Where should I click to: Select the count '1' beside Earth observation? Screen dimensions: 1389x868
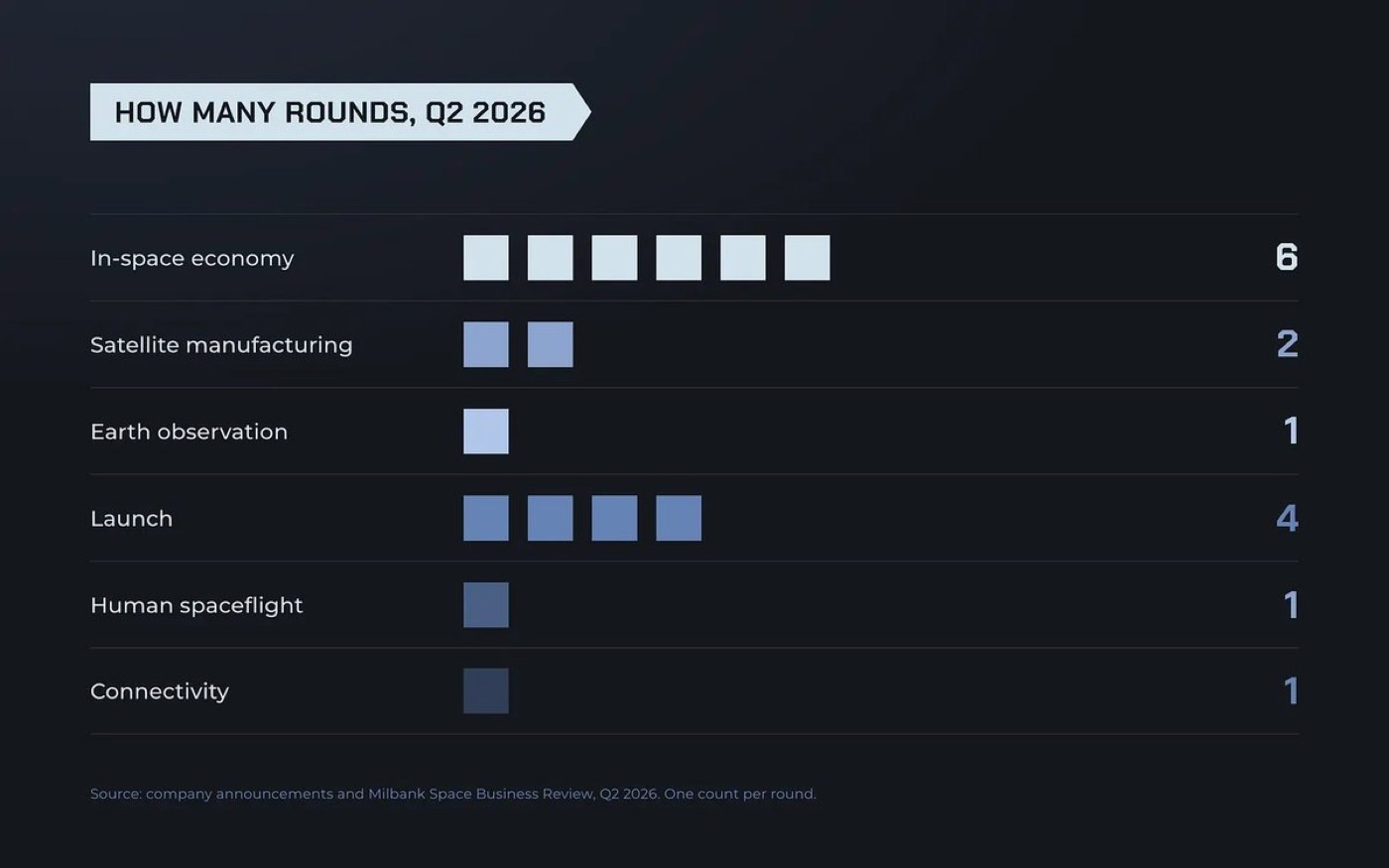point(1291,431)
